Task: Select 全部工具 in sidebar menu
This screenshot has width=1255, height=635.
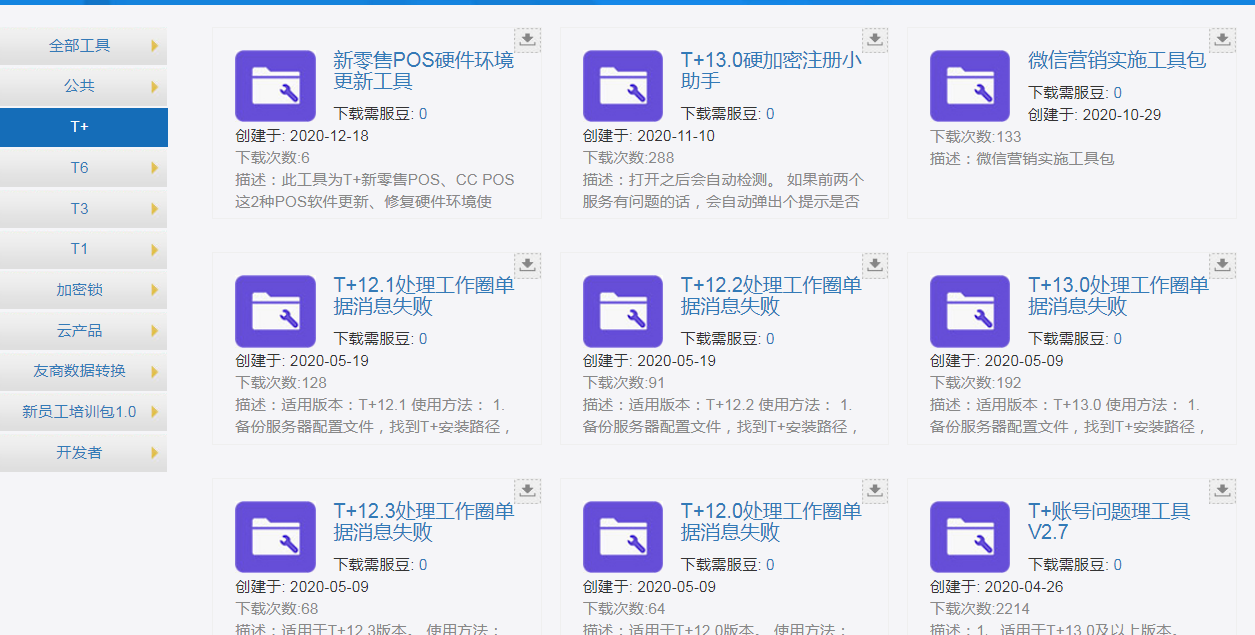Action: pos(83,46)
